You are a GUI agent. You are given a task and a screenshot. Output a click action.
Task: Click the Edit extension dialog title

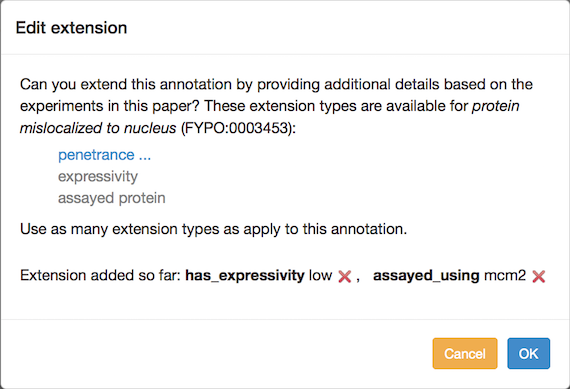click(71, 28)
